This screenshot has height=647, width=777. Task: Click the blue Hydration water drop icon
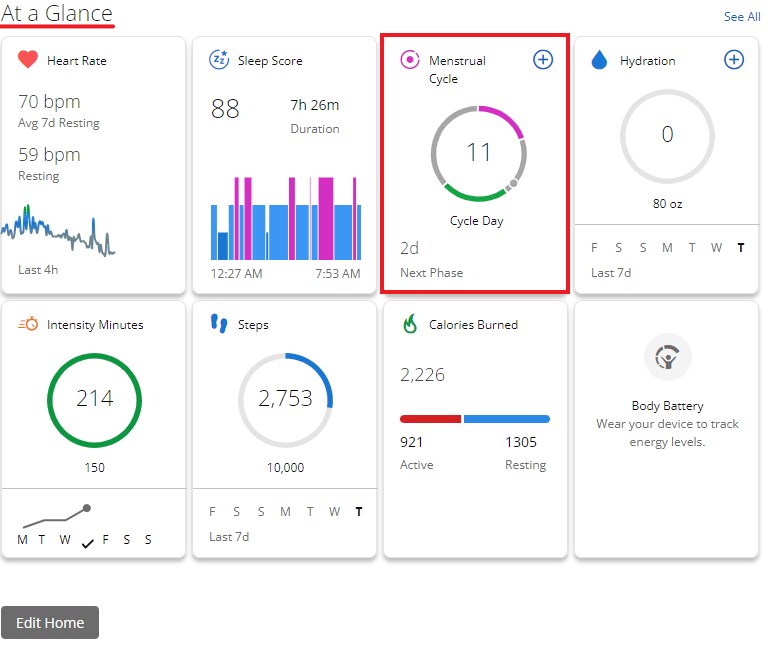(600, 61)
